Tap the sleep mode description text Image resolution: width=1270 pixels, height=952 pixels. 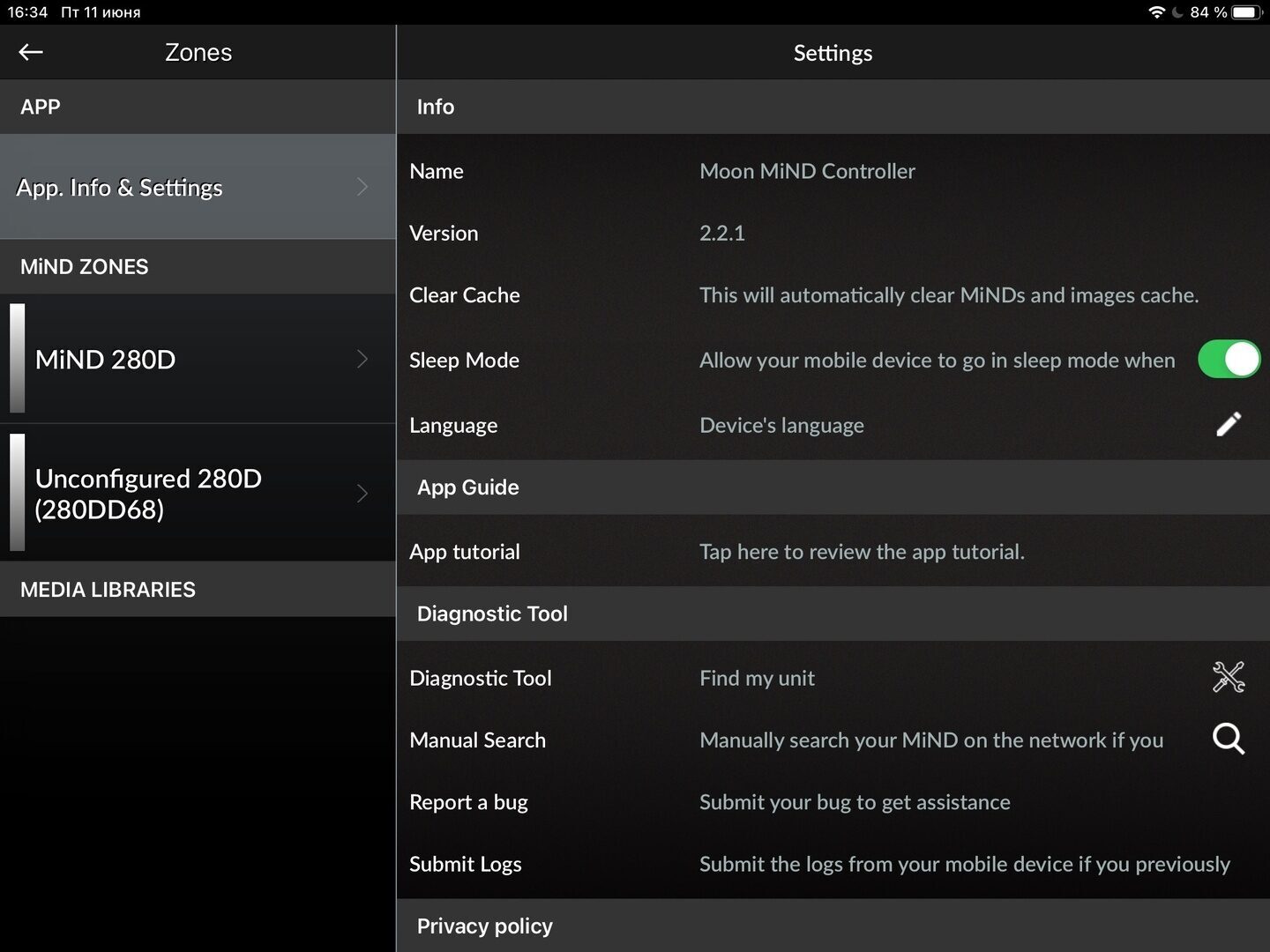click(938, 361)
